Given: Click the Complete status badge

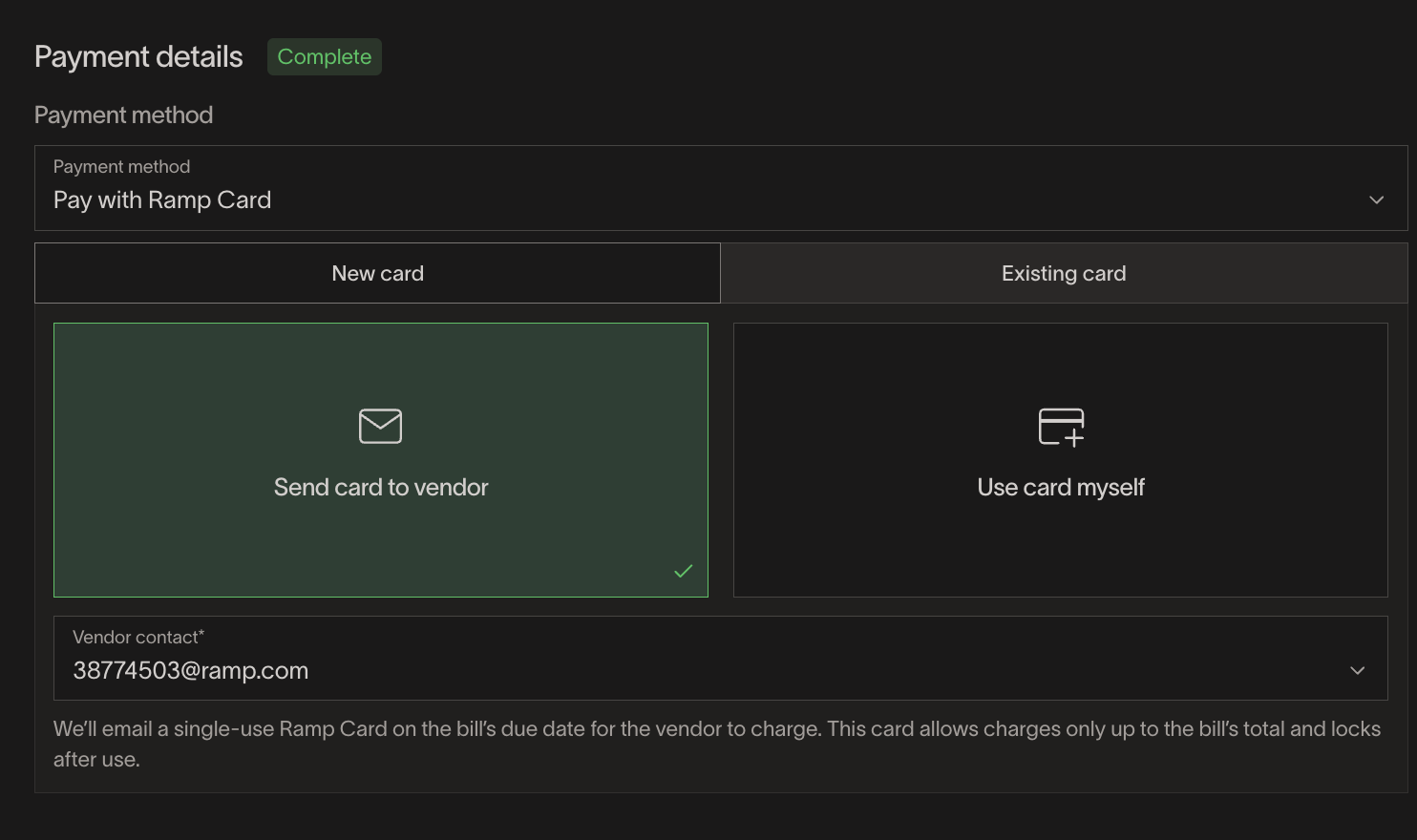Looking at the screenshot, I should (x=324, y=56).
